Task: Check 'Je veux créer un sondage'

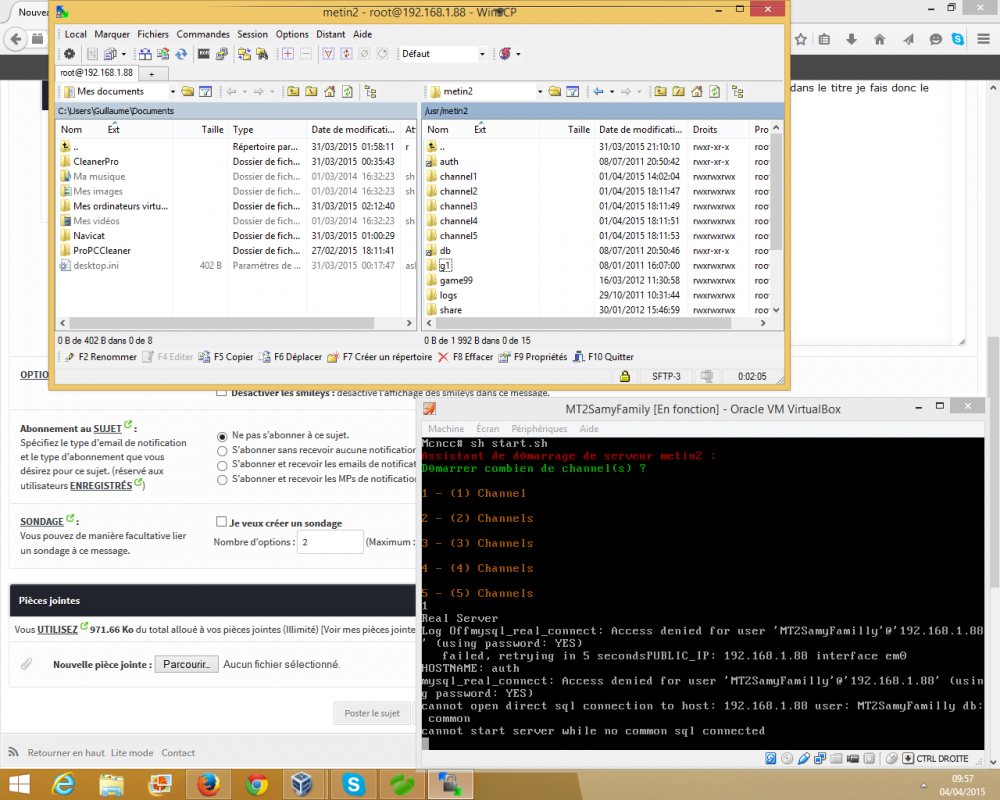Action: click(221, 522)
